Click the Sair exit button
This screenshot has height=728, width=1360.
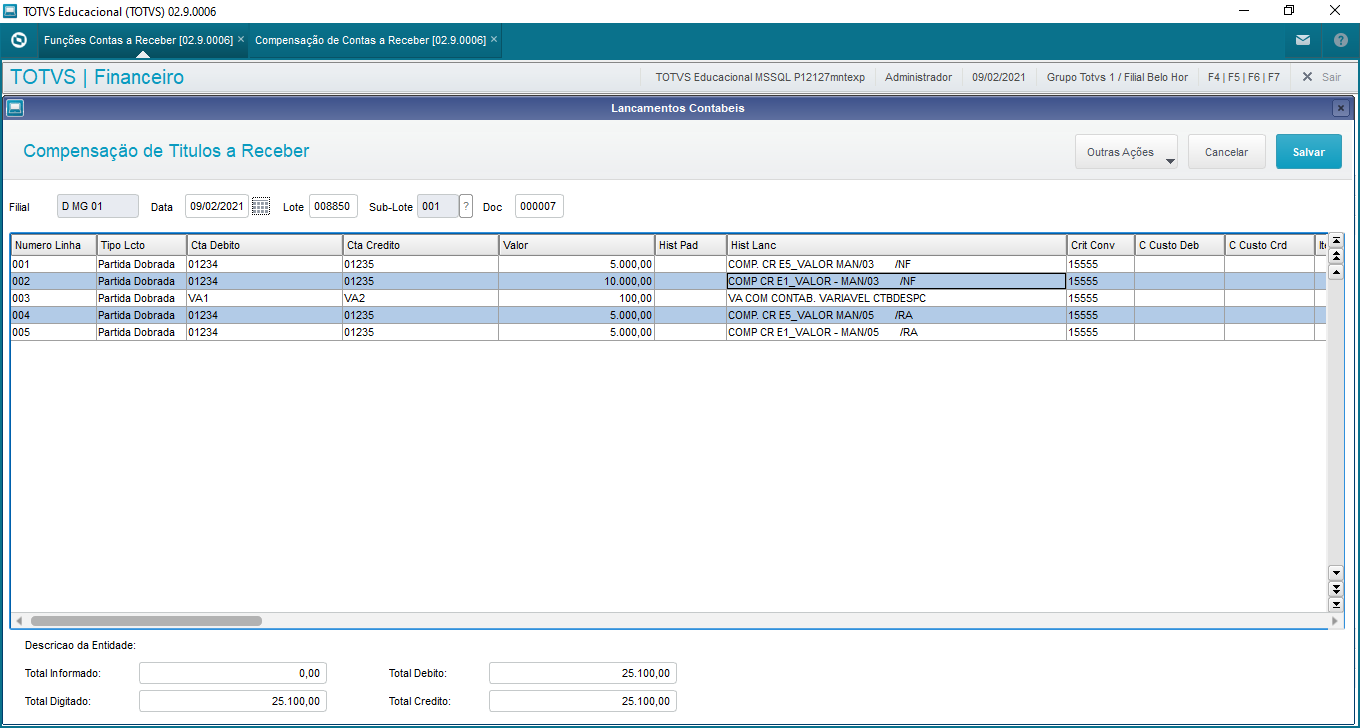pos(1321,77)
